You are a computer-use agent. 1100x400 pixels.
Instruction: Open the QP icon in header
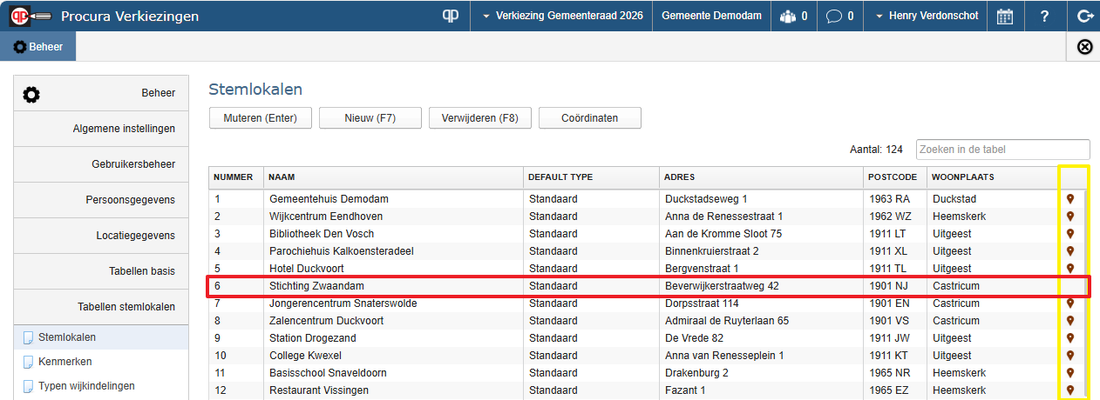coord(450,16)
